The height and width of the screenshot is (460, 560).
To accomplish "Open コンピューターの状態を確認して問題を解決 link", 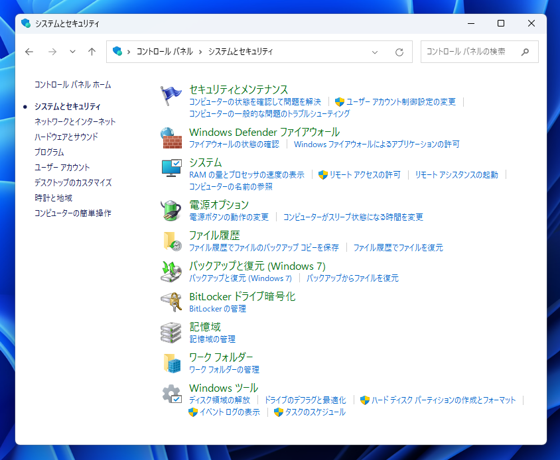I will coord(255,102).
